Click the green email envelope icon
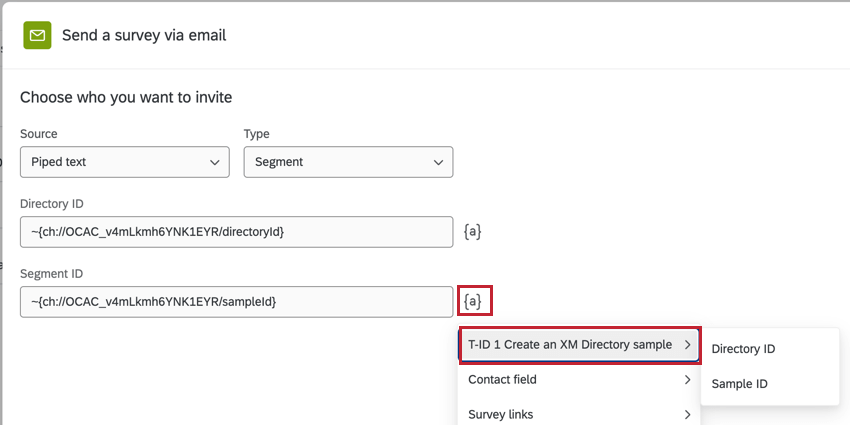The image size is (850, 425). click(x=37, y=35)
